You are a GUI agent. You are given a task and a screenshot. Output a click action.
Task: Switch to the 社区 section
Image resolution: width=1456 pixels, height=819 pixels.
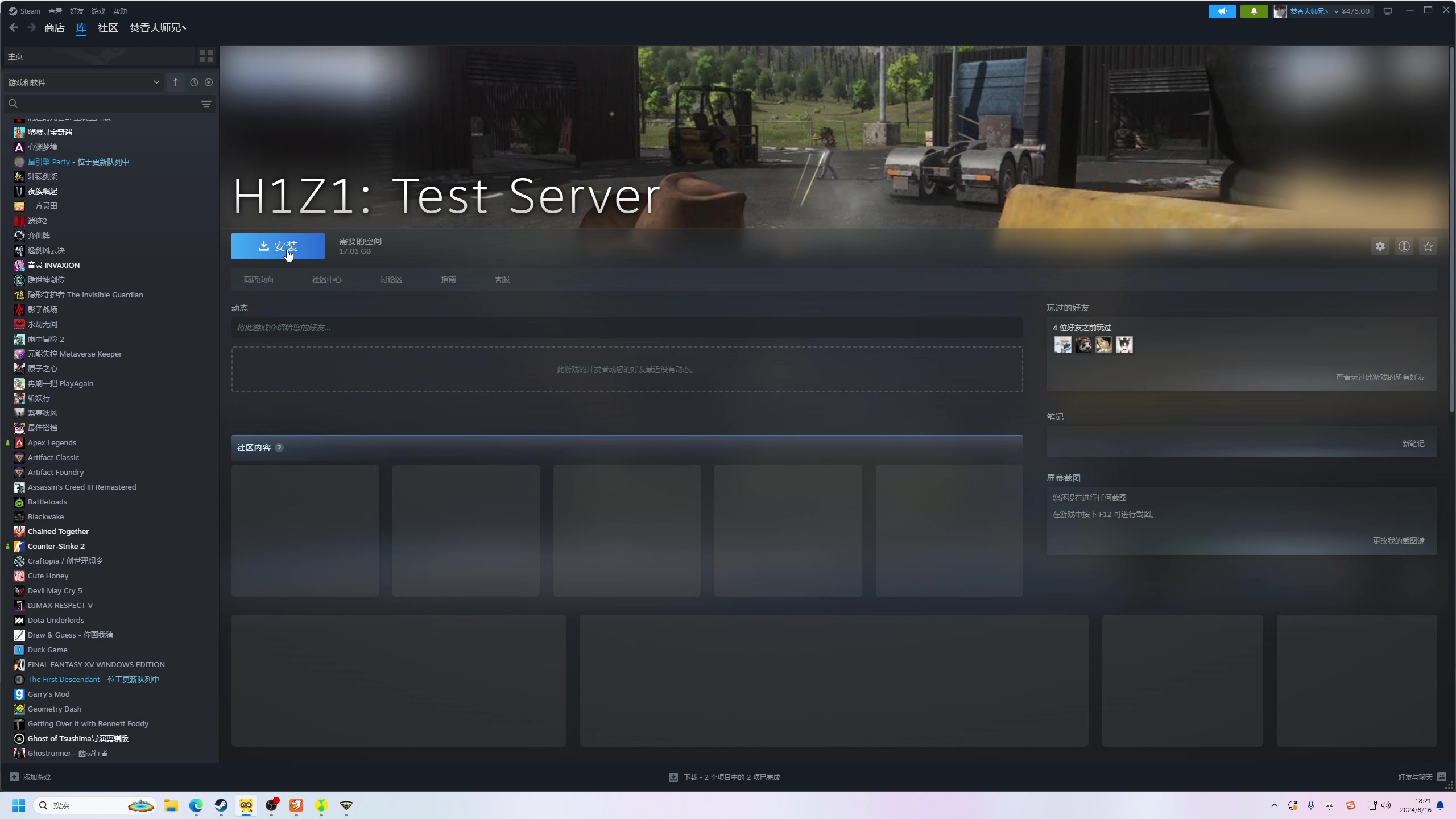coord(107,27)
